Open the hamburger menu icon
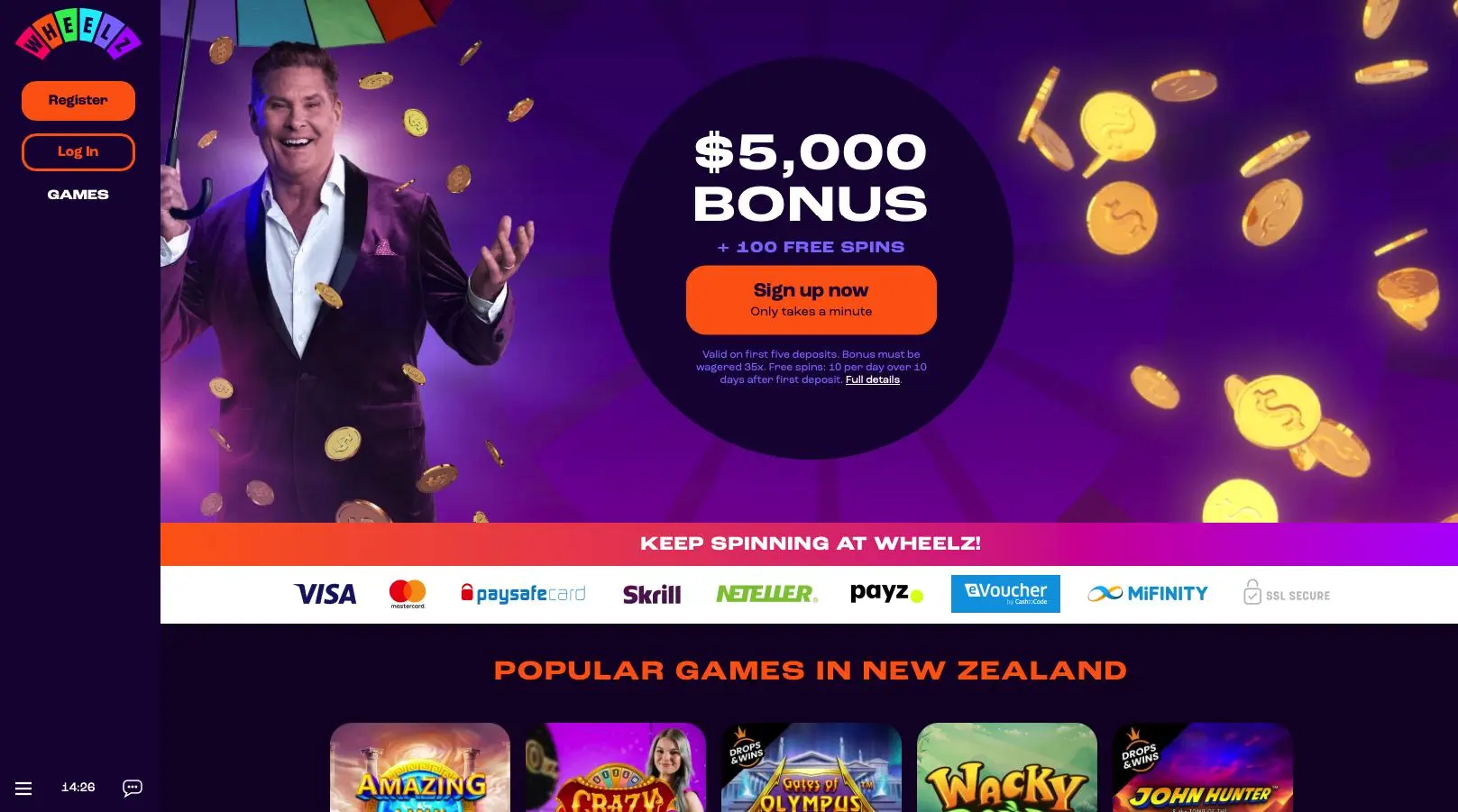The width and height of the screenshot is (1458, 812). (23, 789)
